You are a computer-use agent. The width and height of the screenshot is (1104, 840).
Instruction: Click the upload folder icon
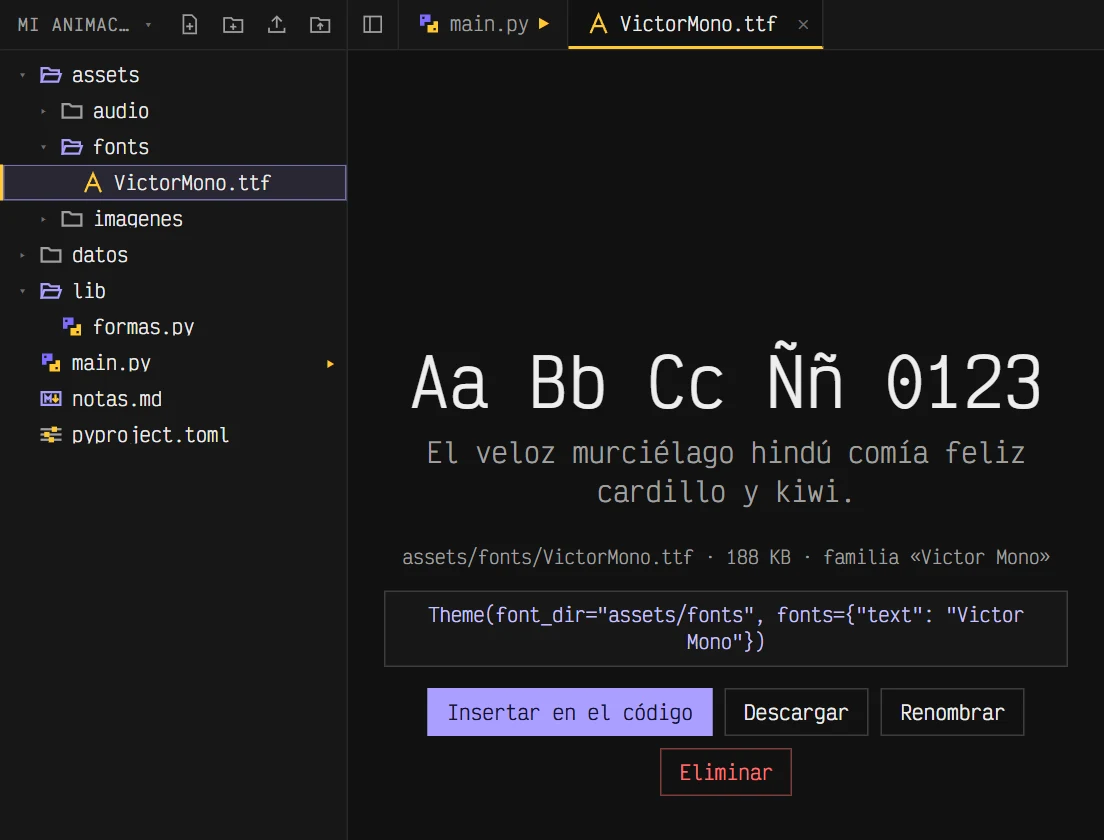coord(320,25)
